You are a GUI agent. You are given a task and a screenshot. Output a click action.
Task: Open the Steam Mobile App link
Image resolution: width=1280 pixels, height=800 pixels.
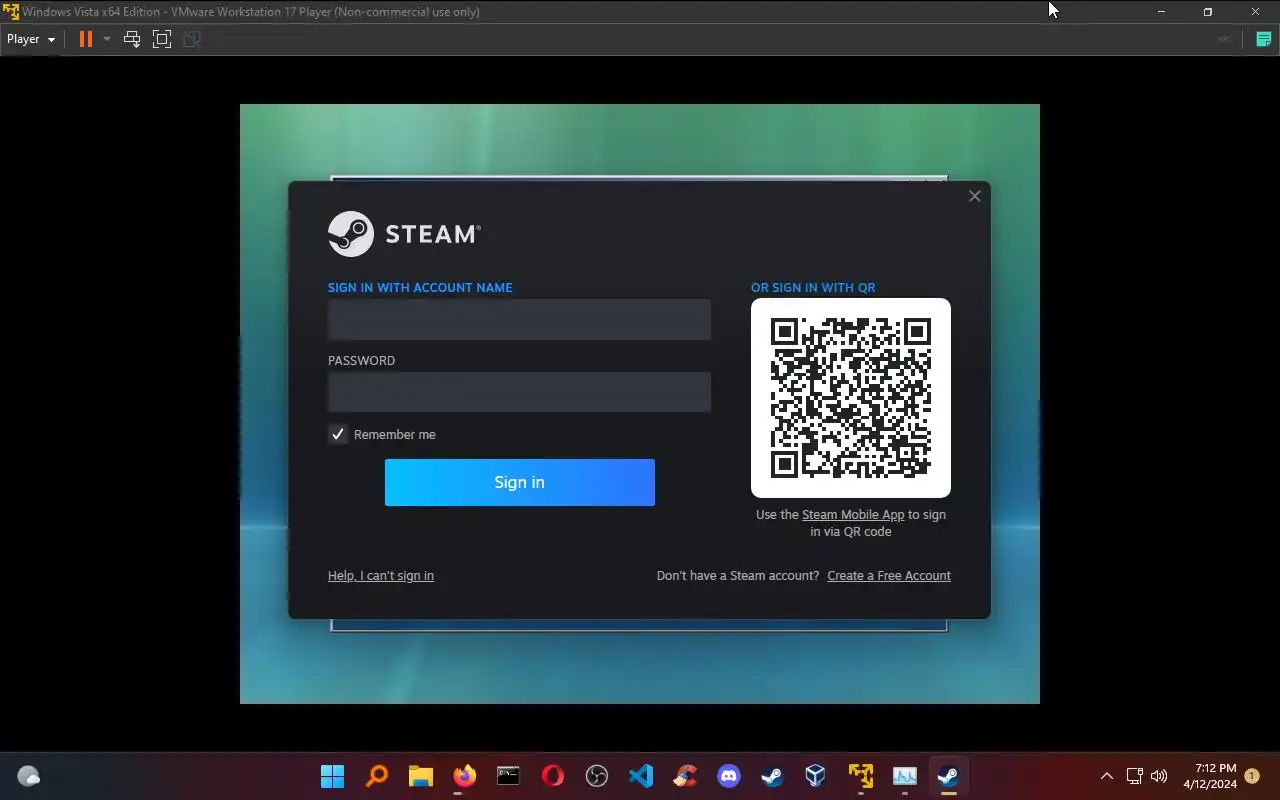click(853, 515)
